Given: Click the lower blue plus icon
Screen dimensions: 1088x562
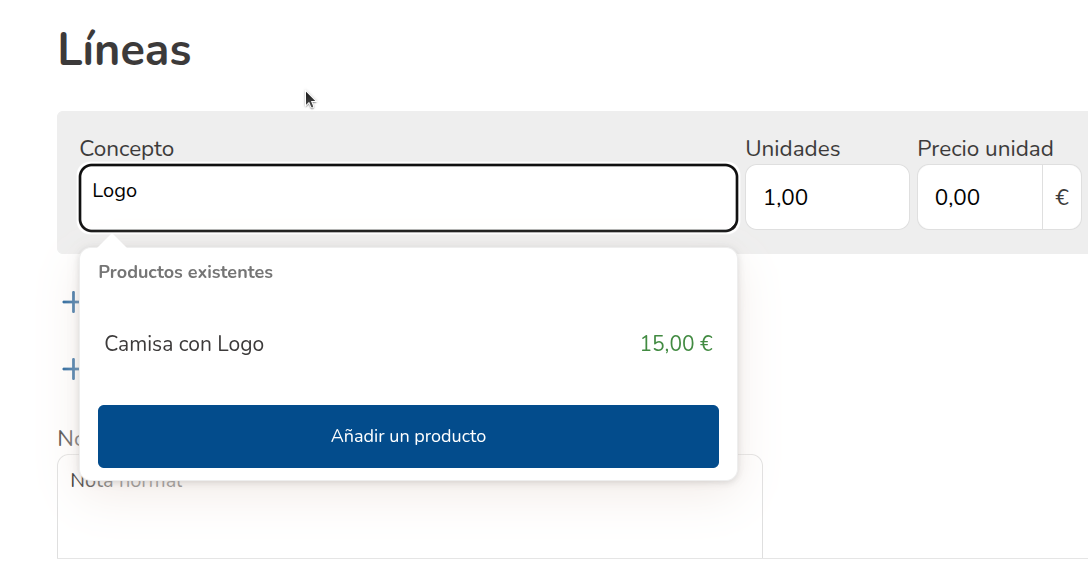Looking at the screenshot, I should (x=69, y=369).
